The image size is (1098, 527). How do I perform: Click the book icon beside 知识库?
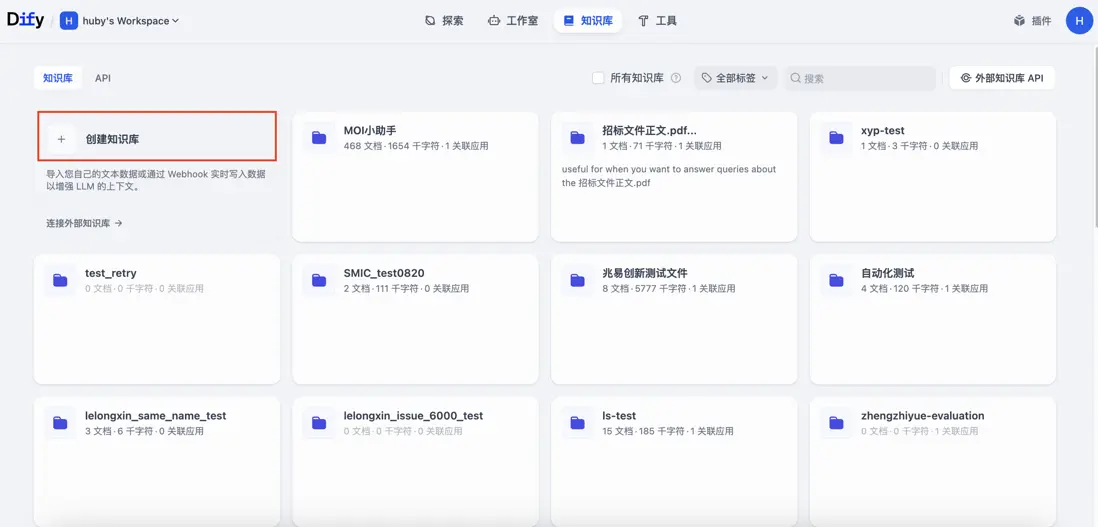click(569, 21)
